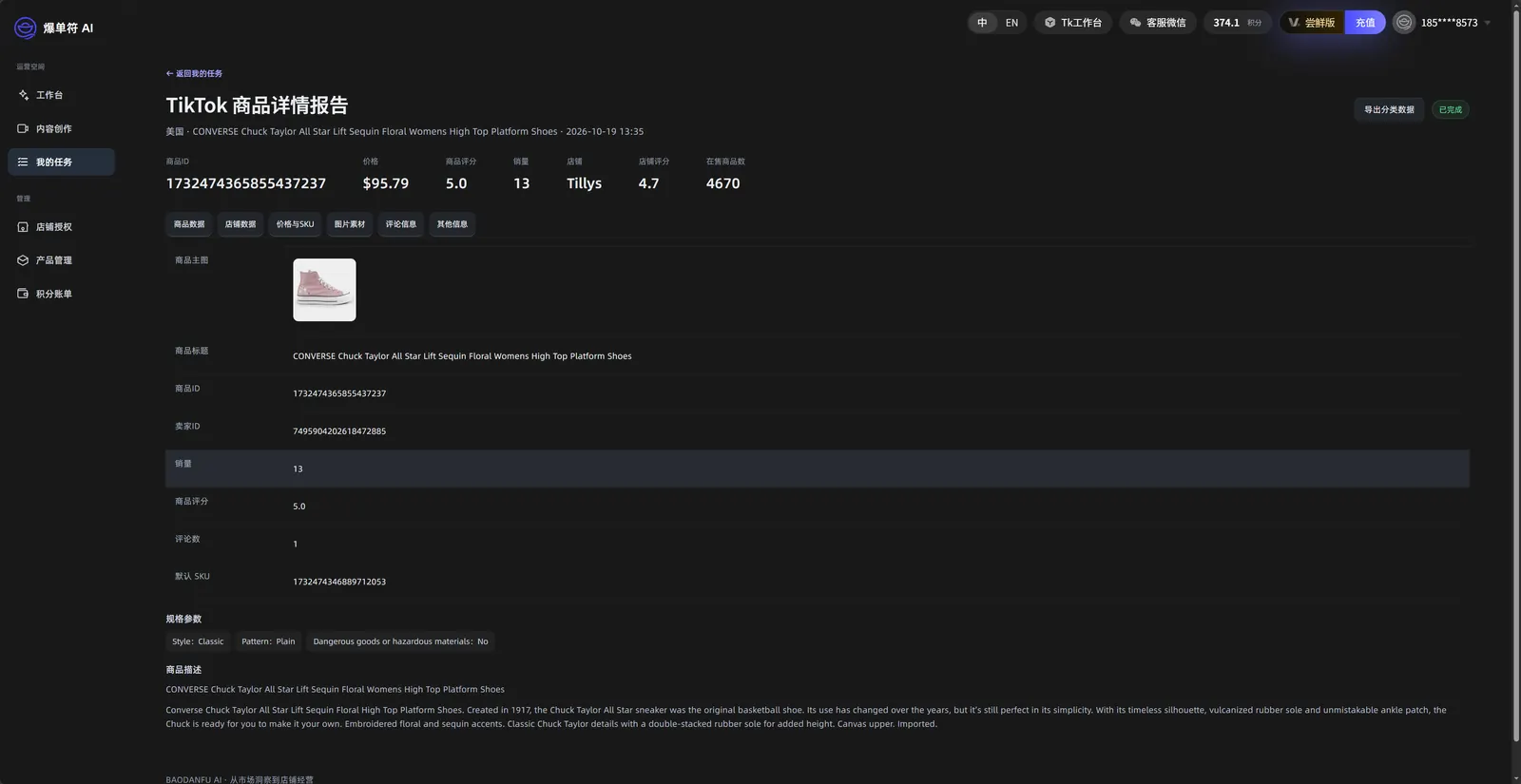Click the 374.1 积分 balance
1521x784 pixels.
[x=1237, y=22]
